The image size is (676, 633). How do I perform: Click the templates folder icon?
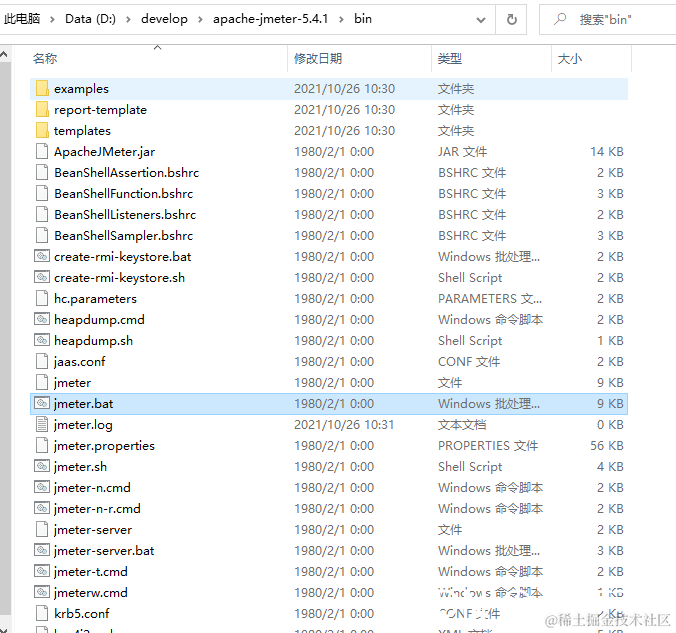click(42, 131)
